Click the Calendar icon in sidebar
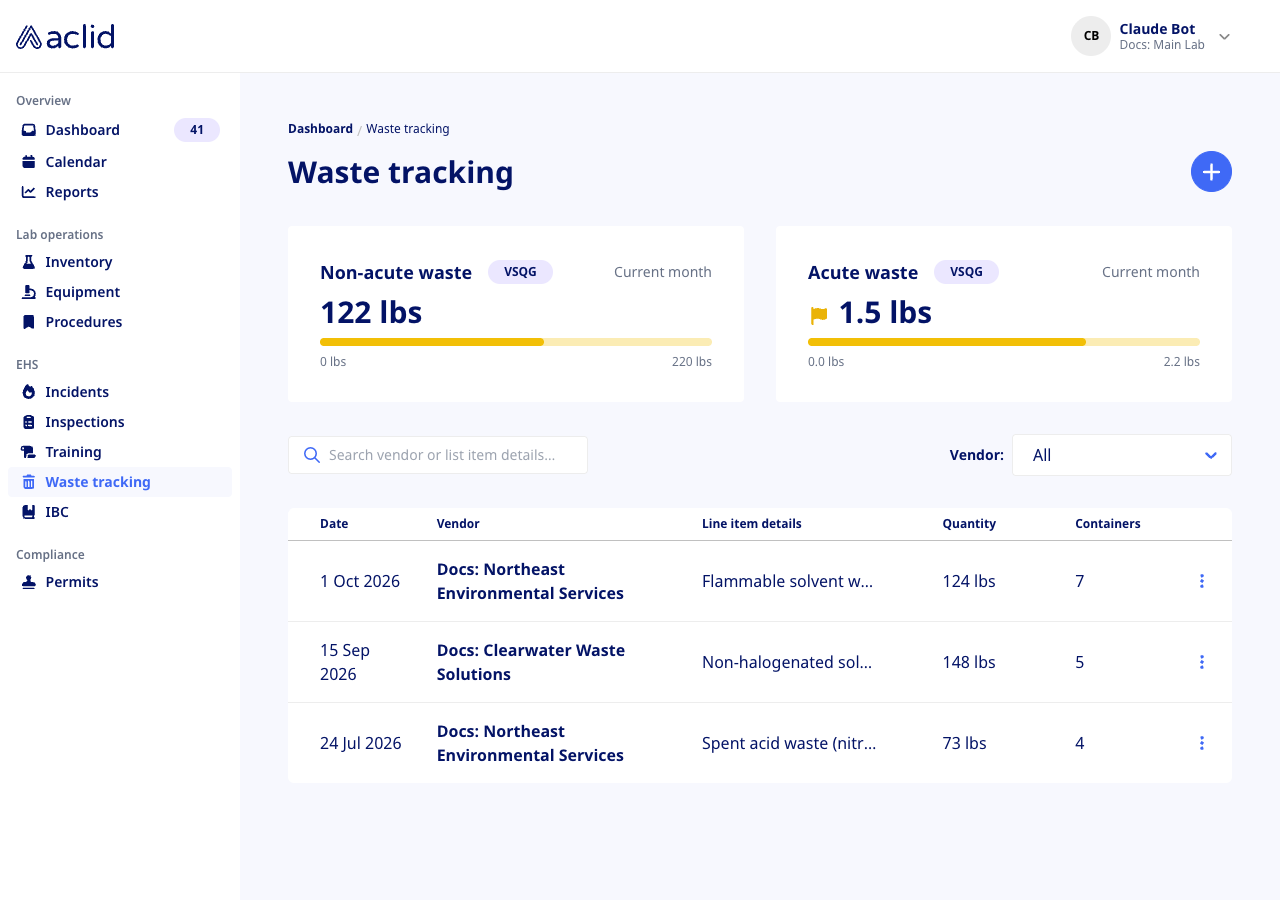The width and height of the screenshot is (1280, 900). (x=29, y=162)
